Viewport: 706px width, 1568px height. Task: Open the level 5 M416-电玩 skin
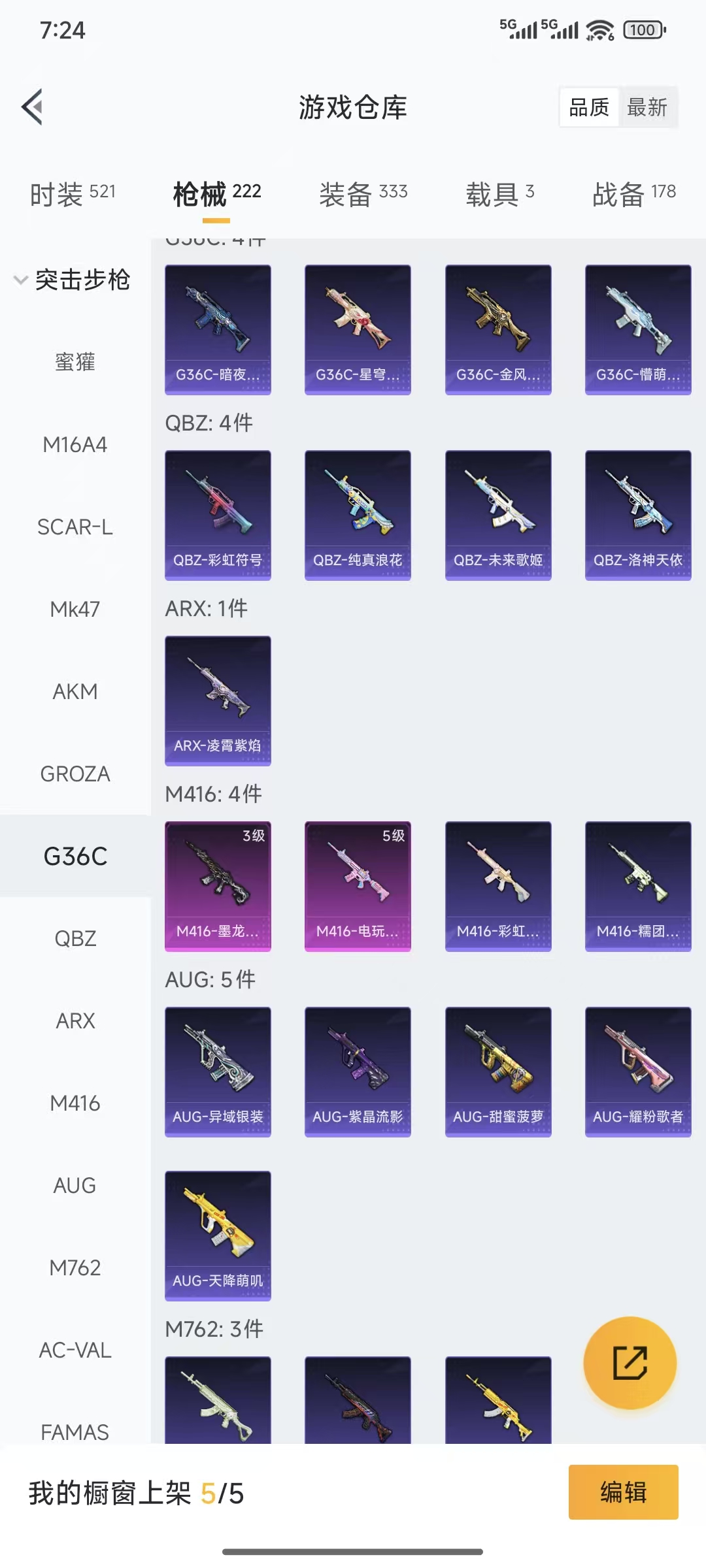tap(358, 886)
